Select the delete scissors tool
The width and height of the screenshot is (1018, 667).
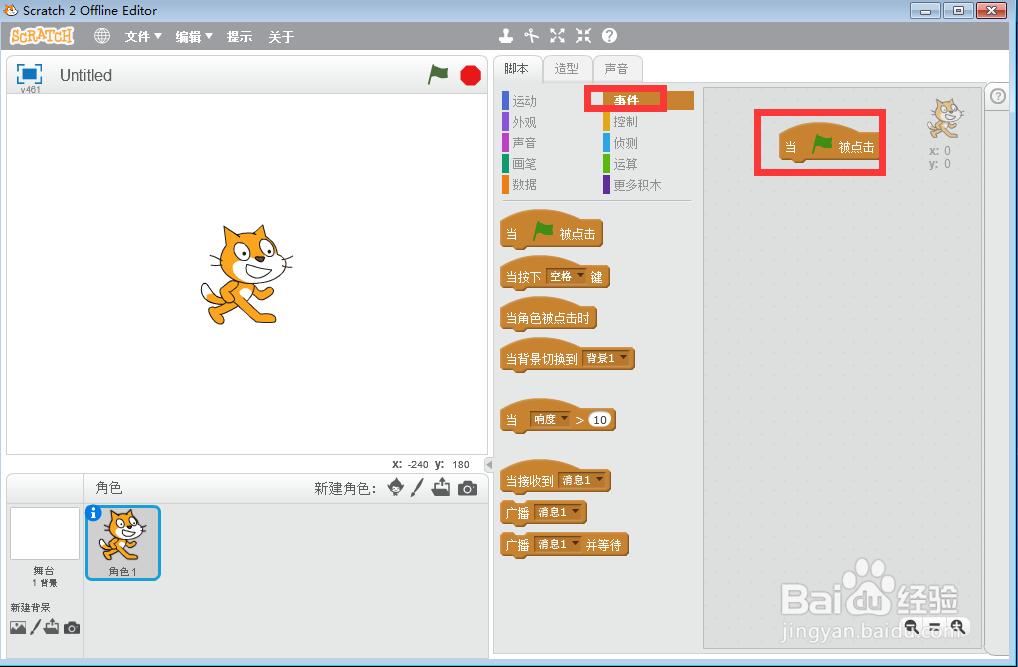pos(530,35)
